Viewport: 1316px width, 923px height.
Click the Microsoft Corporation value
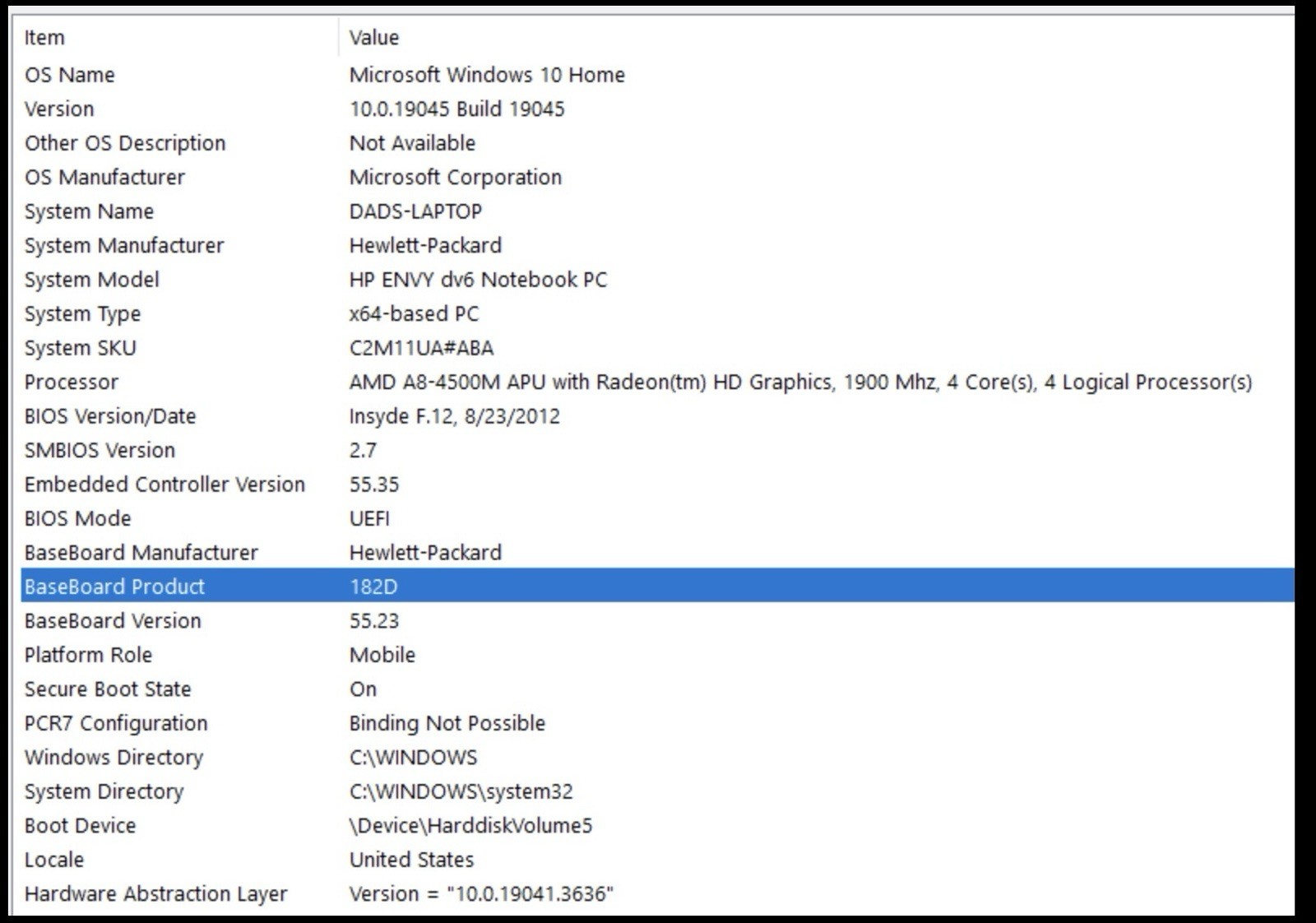pyautogui.click(x=456, y=177)
